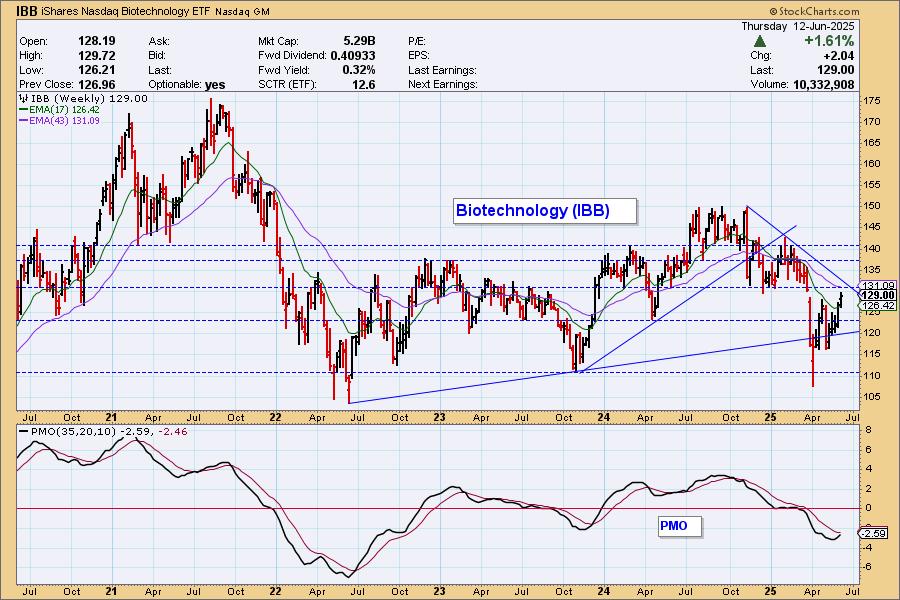Click the 'Last Earnings:' label
900x600 pixels.
click(443, 70)
